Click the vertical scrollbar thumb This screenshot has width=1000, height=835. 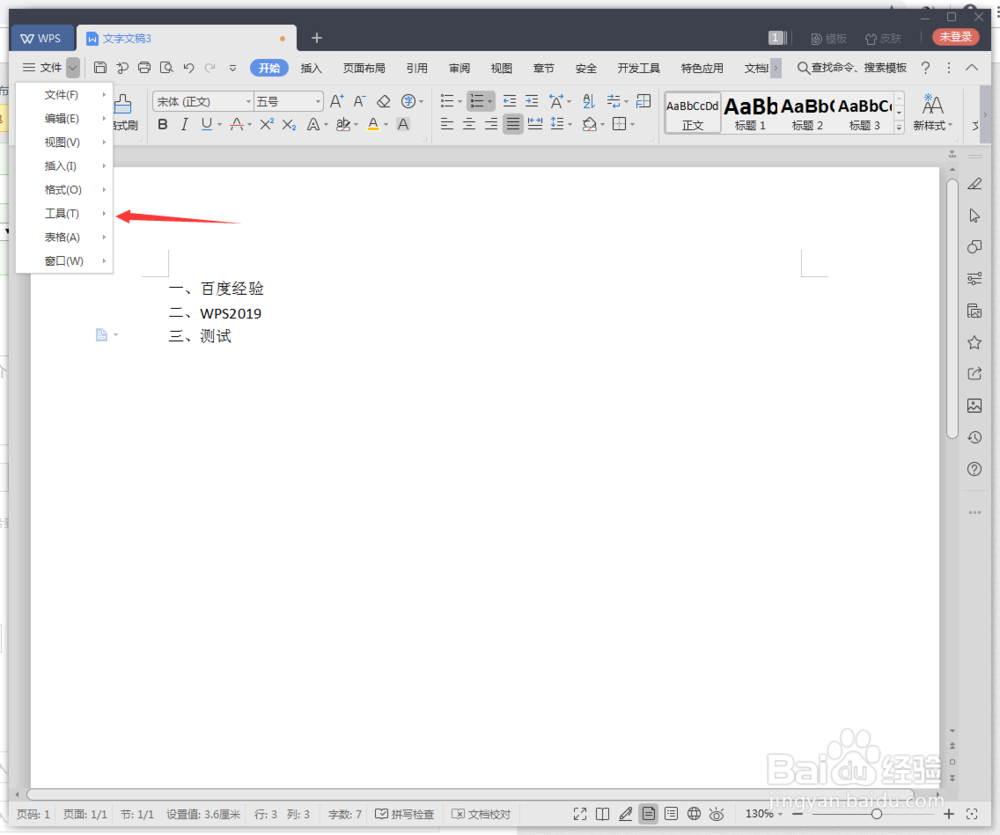pyautogui.click(x=952, y=309)
